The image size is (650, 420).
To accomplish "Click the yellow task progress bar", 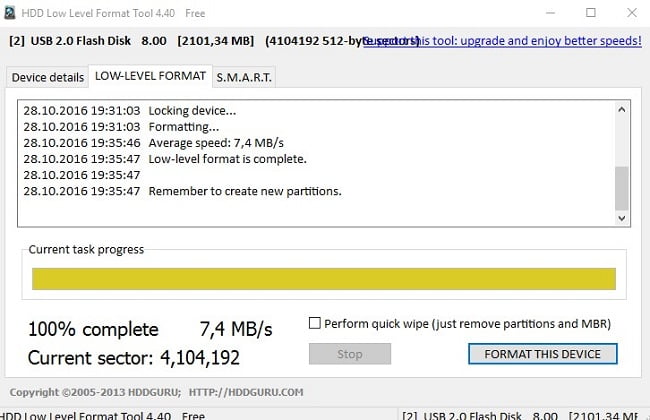I will pos(324,279).
